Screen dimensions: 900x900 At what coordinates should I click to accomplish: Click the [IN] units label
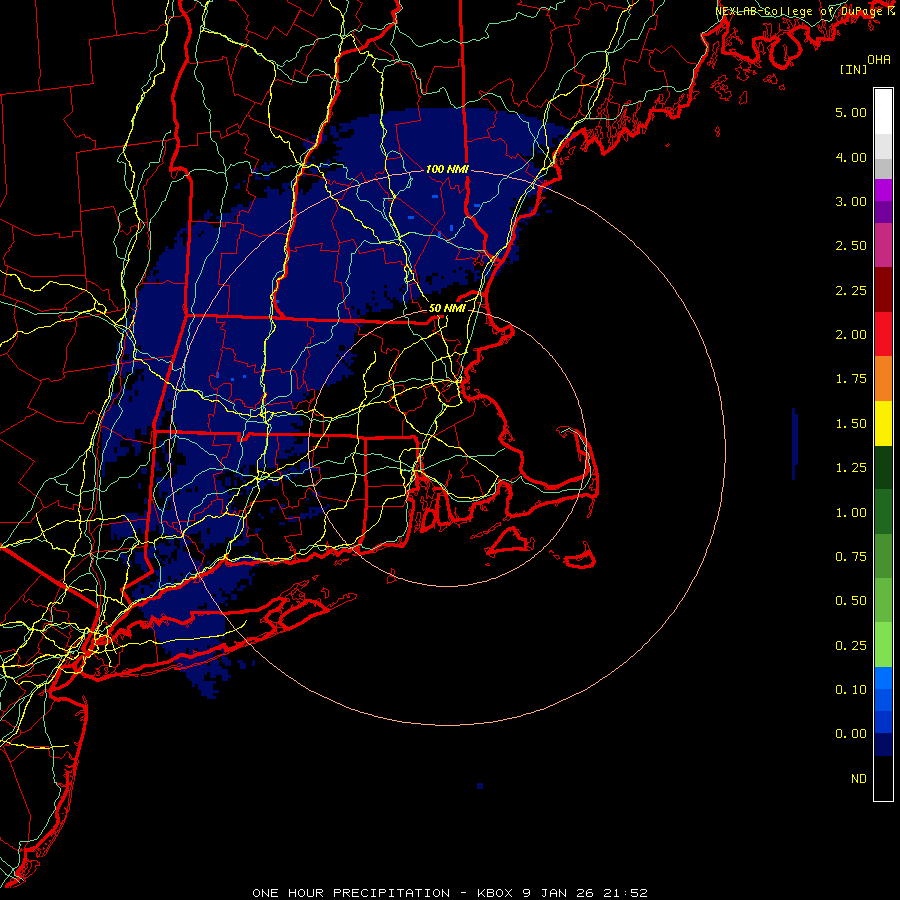853,69
